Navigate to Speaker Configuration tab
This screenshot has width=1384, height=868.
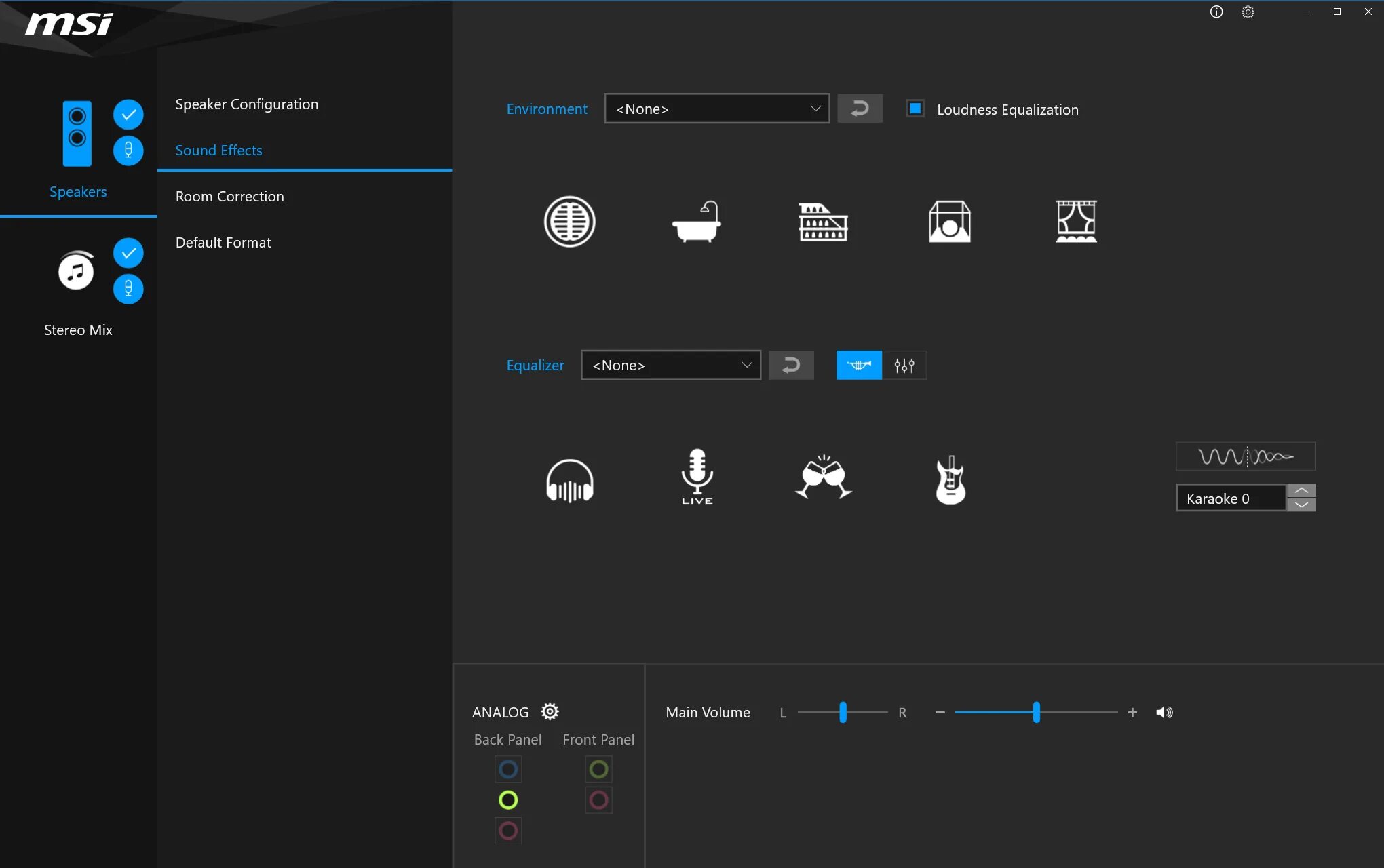pos(246,103)
